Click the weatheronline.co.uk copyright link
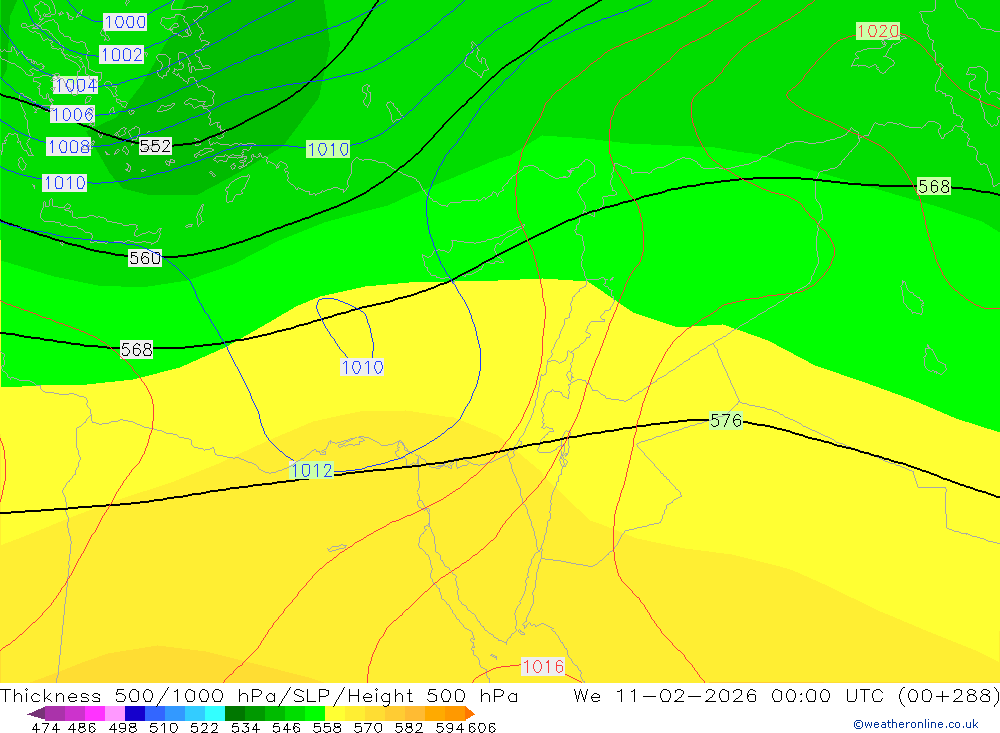Viewport: 1000px width, 733px height. pos(916,724)
